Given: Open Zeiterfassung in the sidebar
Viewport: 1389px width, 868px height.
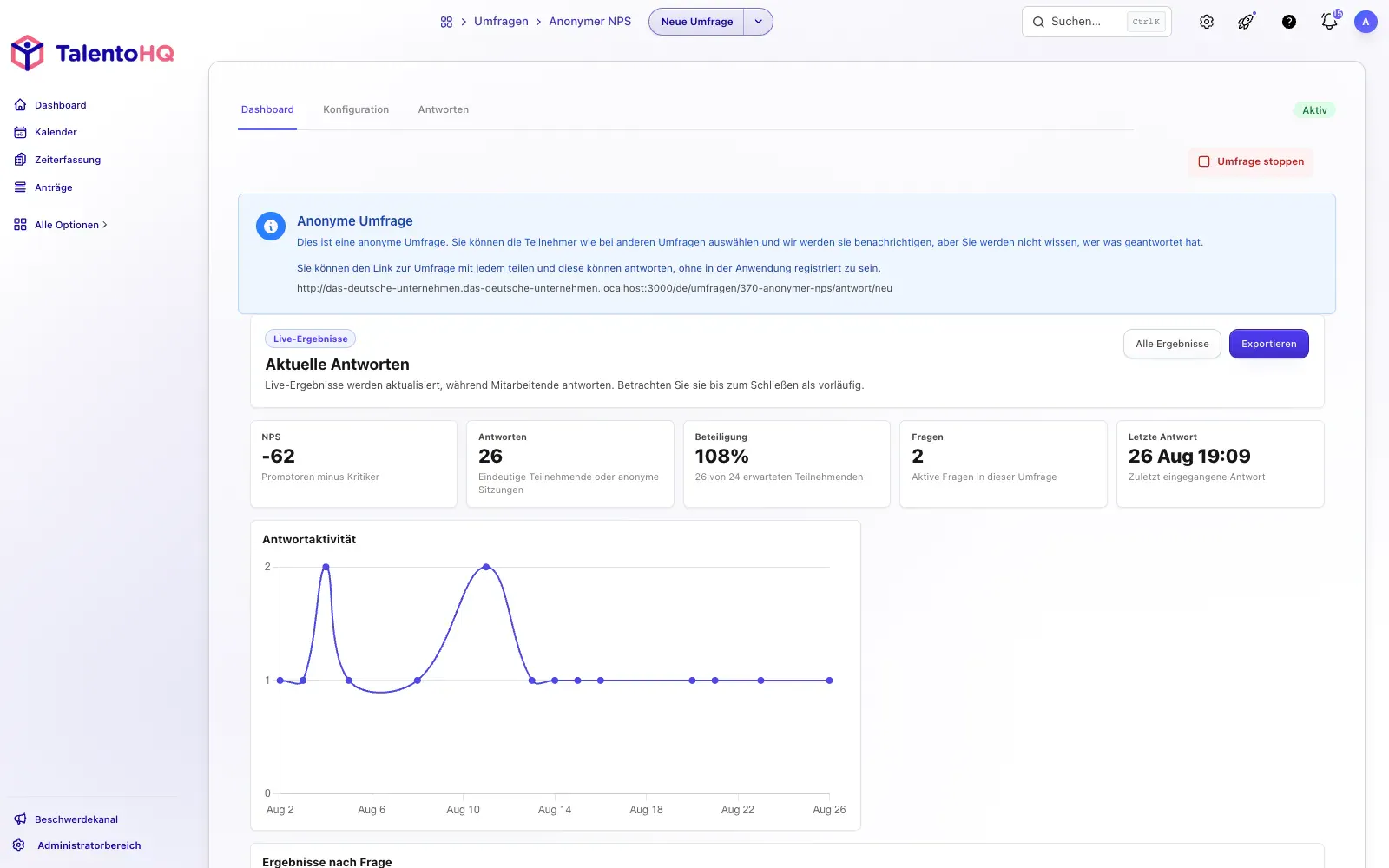Looking at the screenshot, I should click(x=68, y=160).
